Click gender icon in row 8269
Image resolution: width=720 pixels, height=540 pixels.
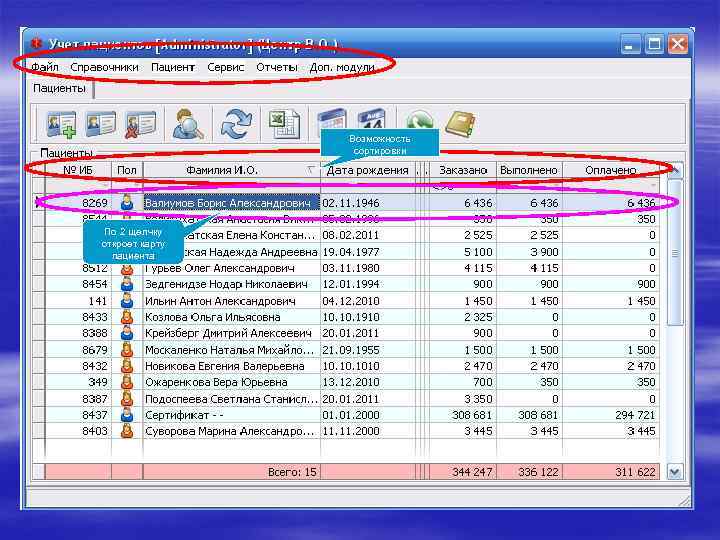(127, 202)
